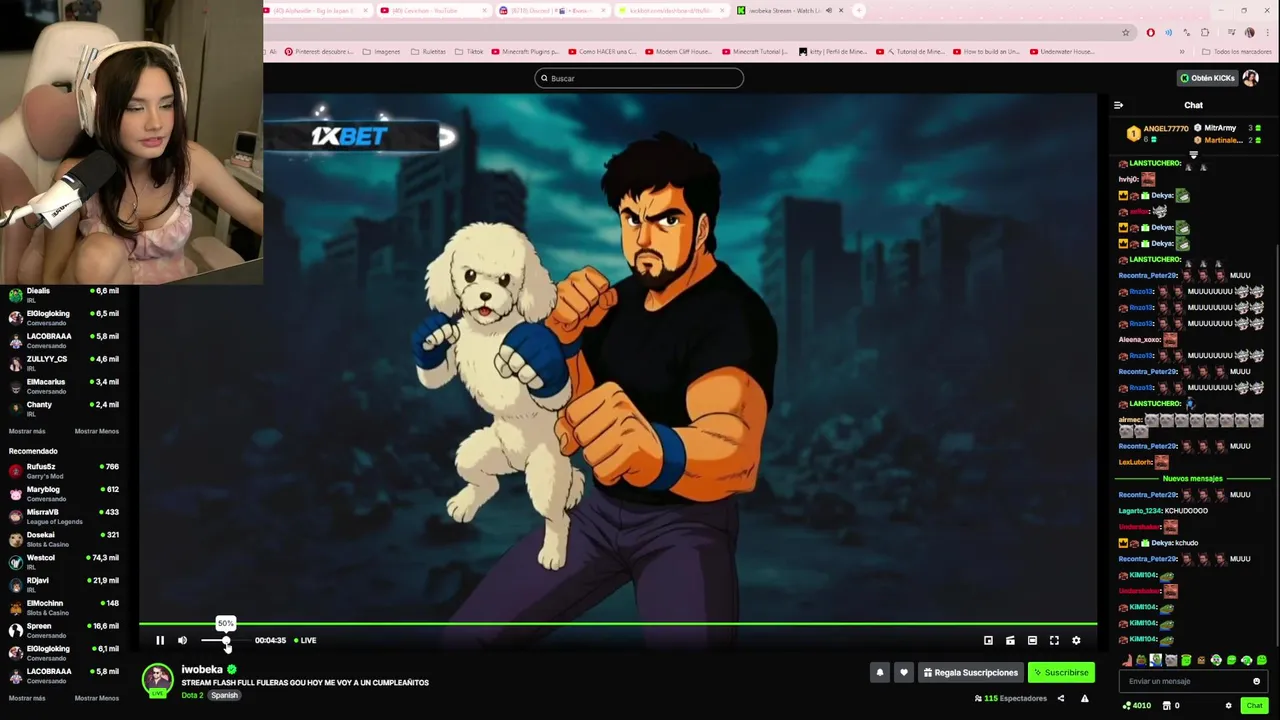Image resolution: width=1280 pixels, height=720 pixels.
Task: Open the Spreen recommended channel
Action: pyautogui.click(x=64, y=630)
